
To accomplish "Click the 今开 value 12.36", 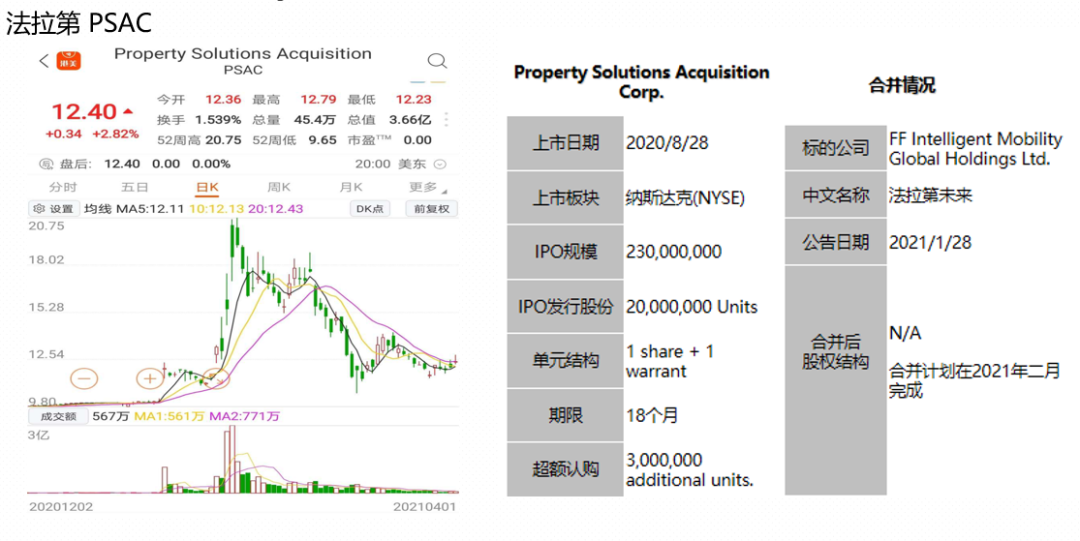I will coord(223,100).
